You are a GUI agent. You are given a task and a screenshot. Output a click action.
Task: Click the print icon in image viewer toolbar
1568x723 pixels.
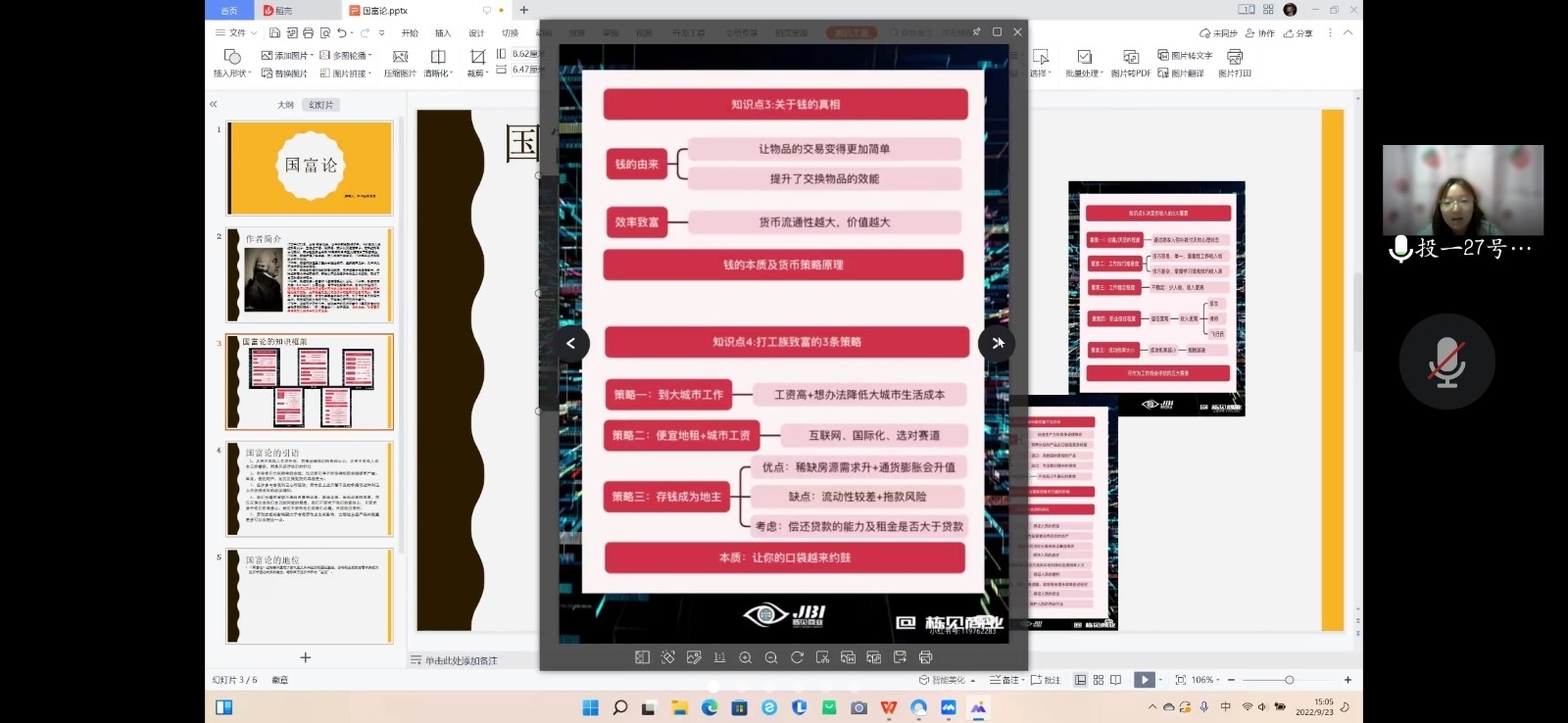click(x=925, y=657)
